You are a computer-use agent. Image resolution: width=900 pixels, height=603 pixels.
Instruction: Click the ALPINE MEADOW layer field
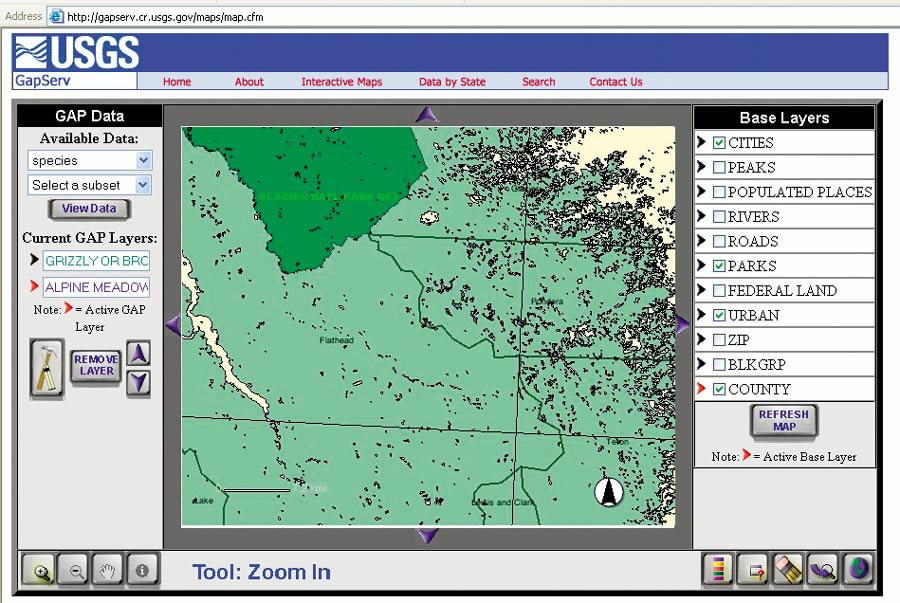[x=96, y=287]
